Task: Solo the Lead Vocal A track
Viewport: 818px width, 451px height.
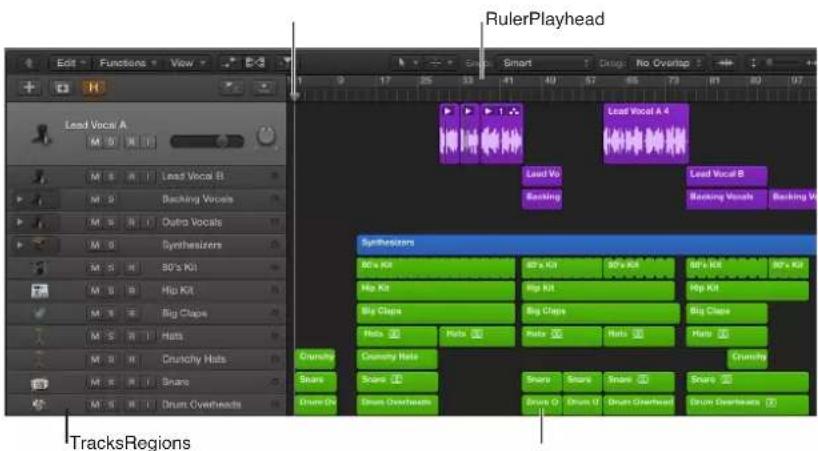Action: (111, 142)
